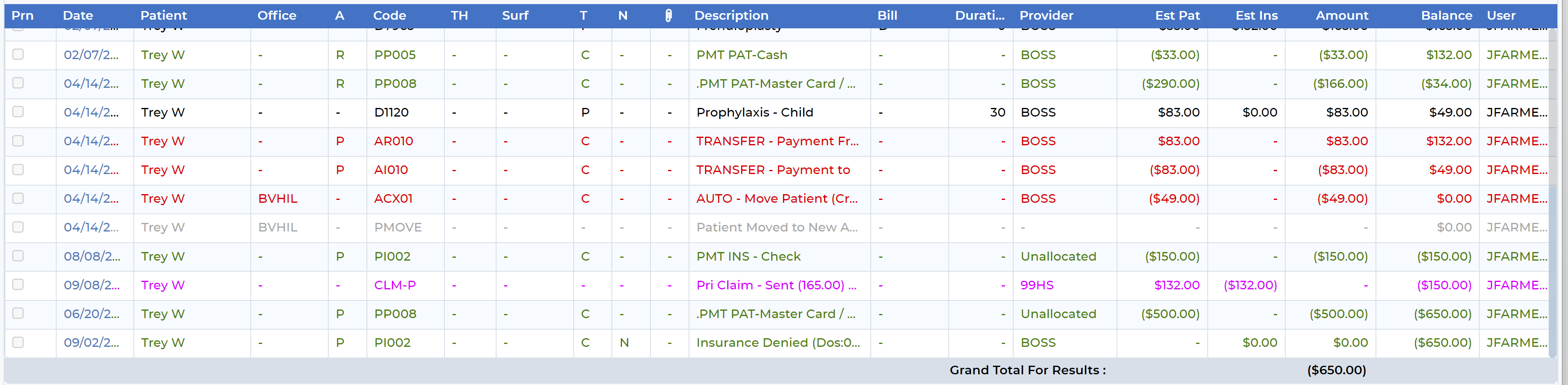The image size is (1568, 385).
Task: Sort by the Date column header
Action: click(78, 16)
